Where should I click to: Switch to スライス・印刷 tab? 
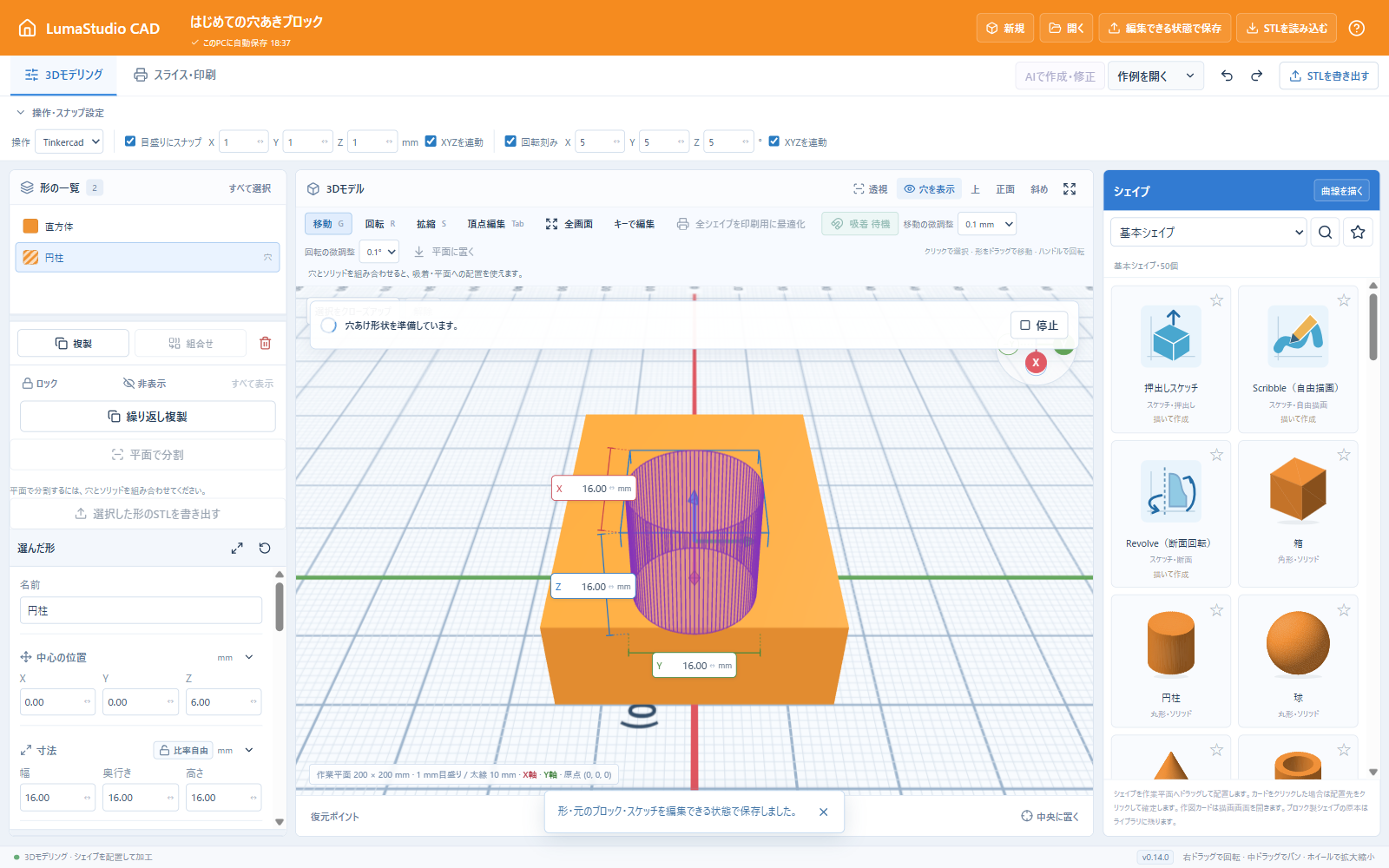click(174, 75)
